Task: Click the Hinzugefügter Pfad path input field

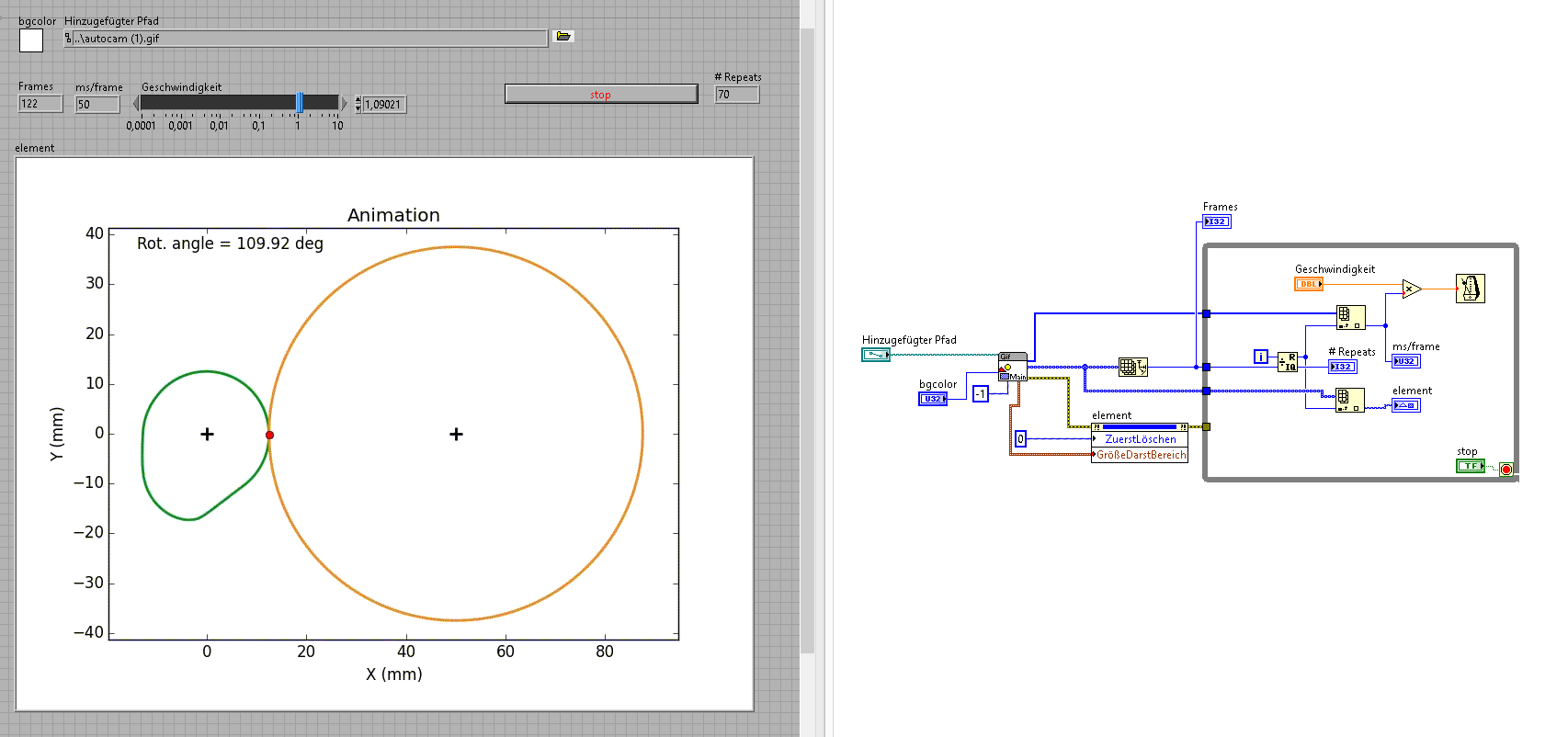Action: tap(306, 38)
